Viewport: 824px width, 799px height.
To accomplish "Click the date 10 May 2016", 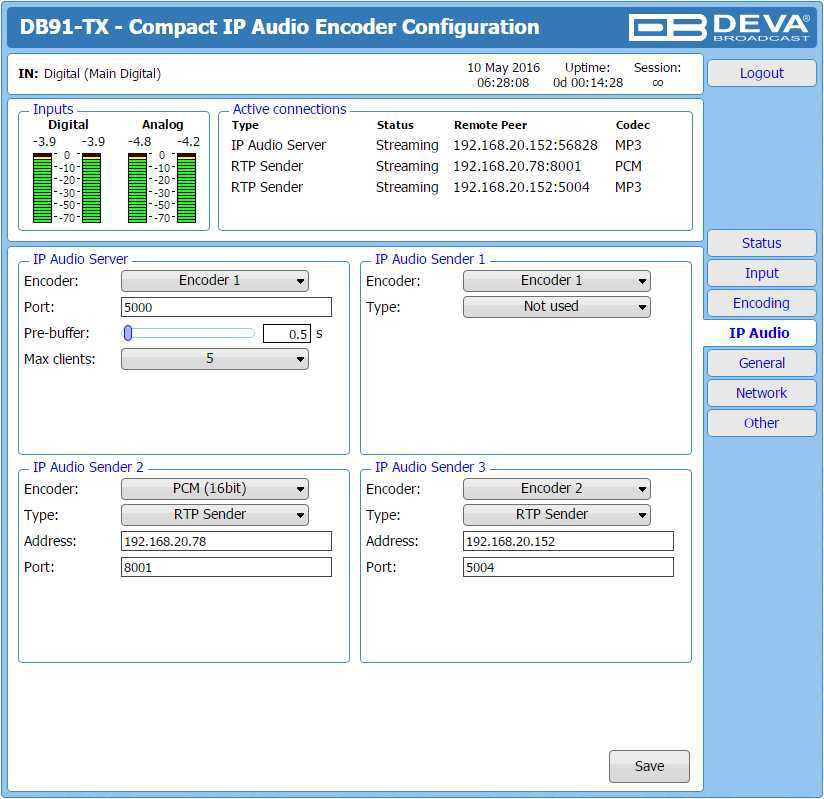I will pos(503,68).
